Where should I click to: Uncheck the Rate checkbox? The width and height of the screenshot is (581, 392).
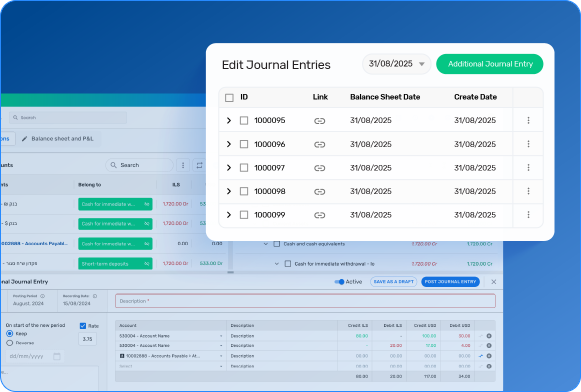83,326
